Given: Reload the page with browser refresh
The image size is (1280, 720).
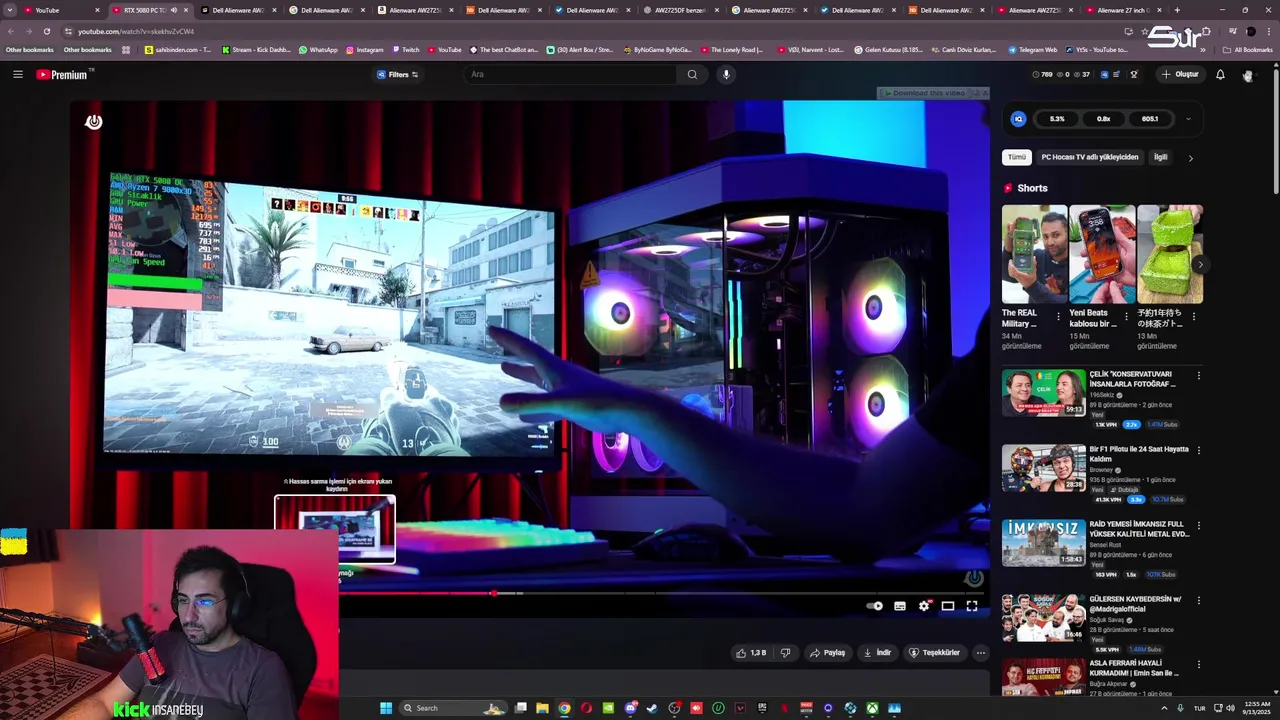Looking at the screenshot, I should 46,31.
